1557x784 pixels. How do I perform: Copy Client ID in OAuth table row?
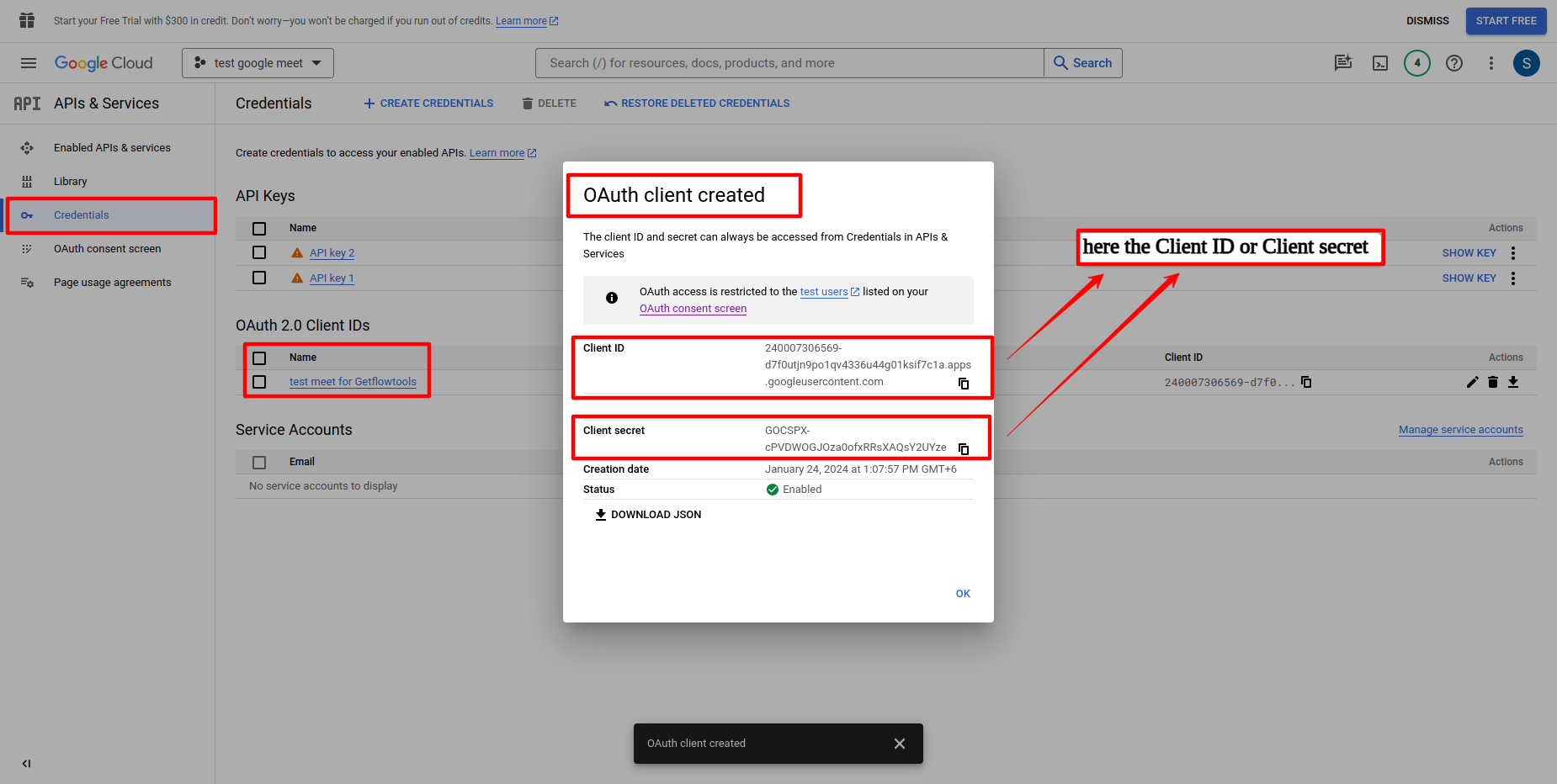[1306, 382]
